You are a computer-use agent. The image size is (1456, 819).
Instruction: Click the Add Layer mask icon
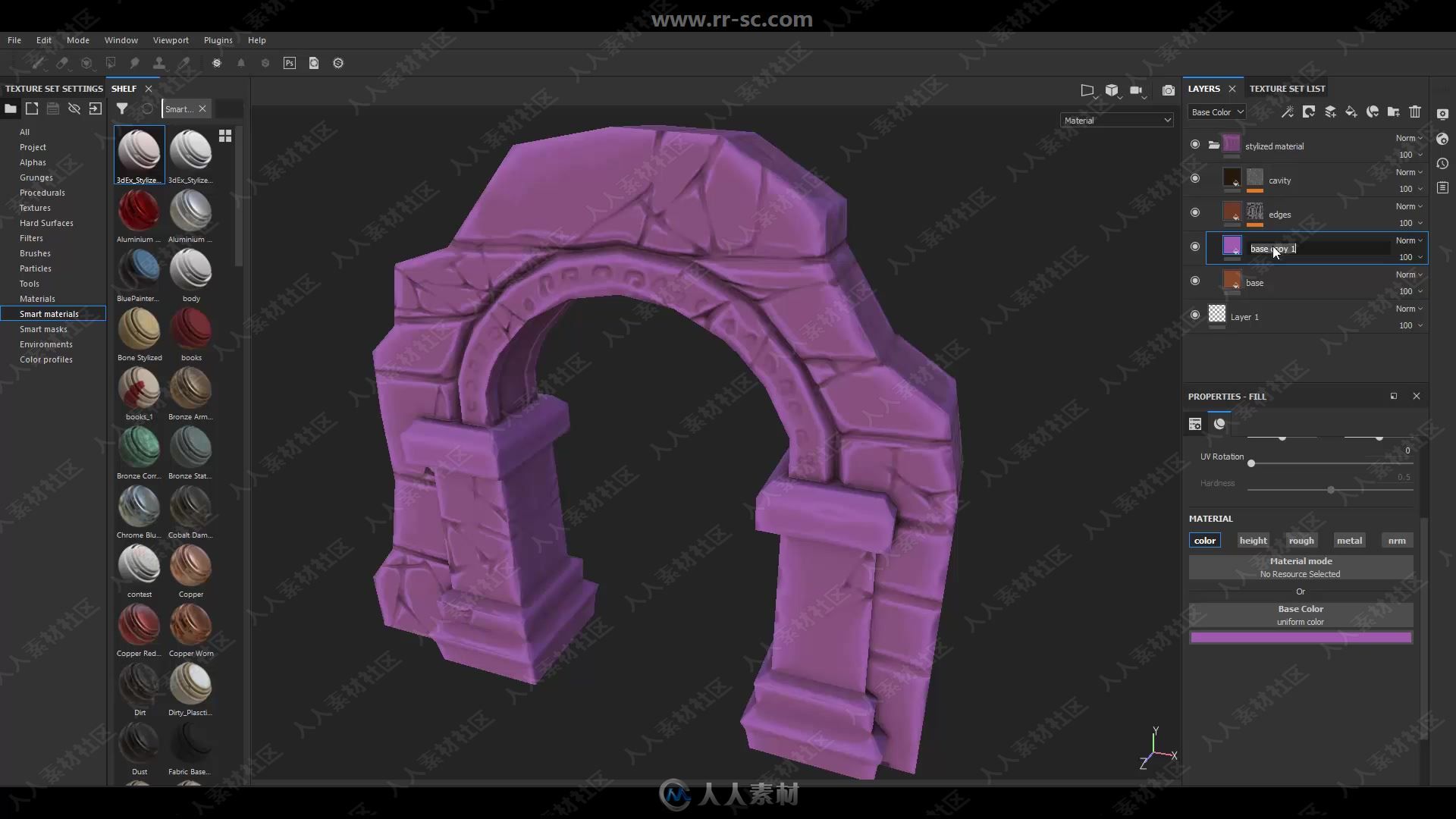point(1309,111)
